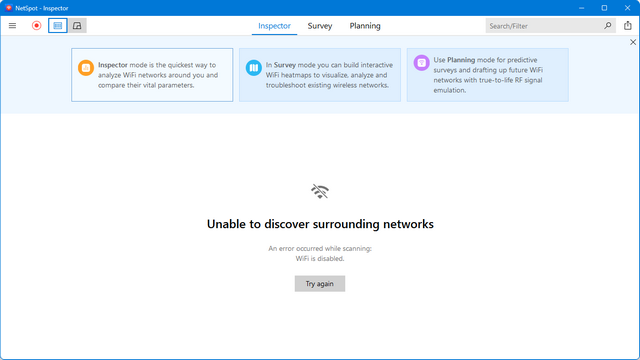Open the hamburger menu

point(12,26)
